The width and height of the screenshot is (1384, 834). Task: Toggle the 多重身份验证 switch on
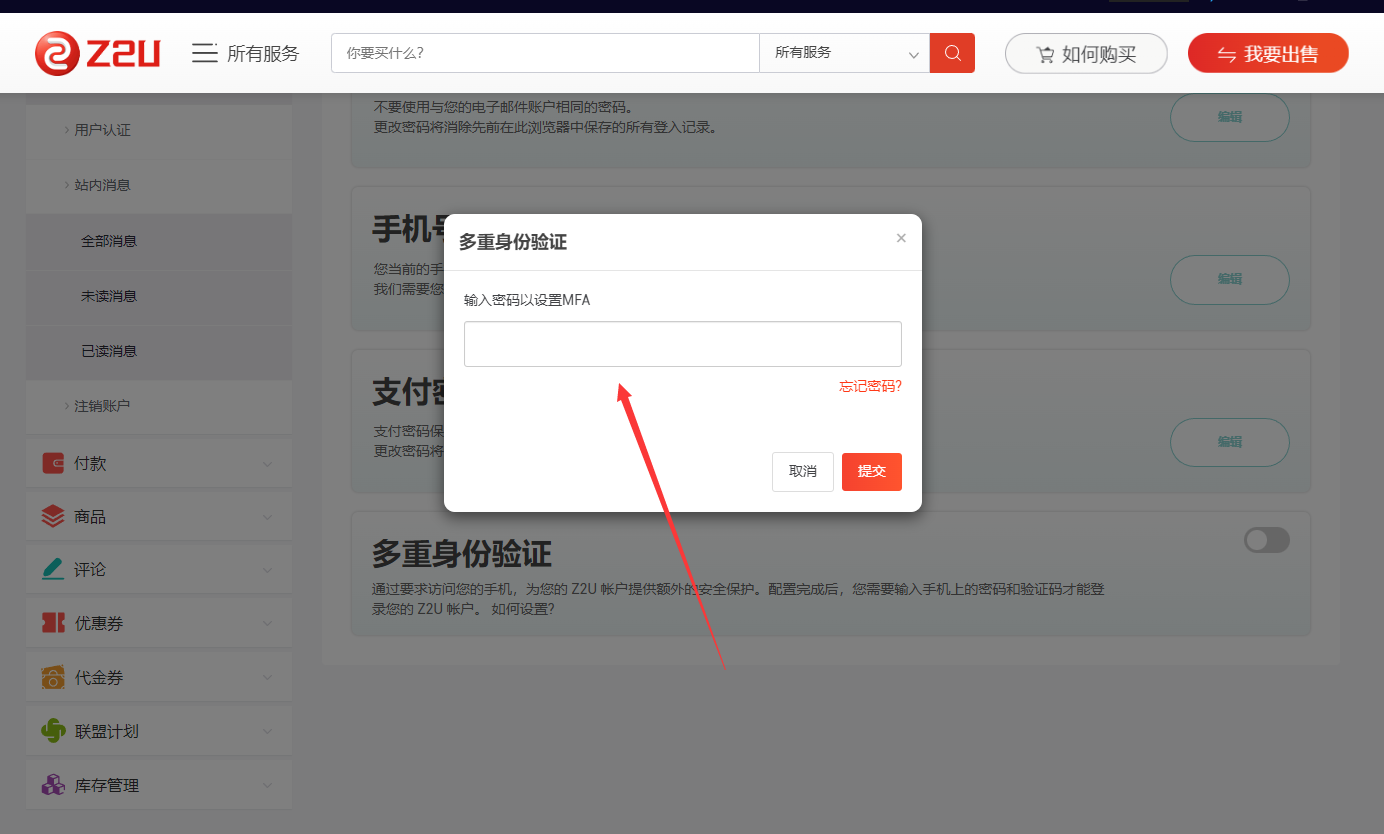click(1266, 541)
